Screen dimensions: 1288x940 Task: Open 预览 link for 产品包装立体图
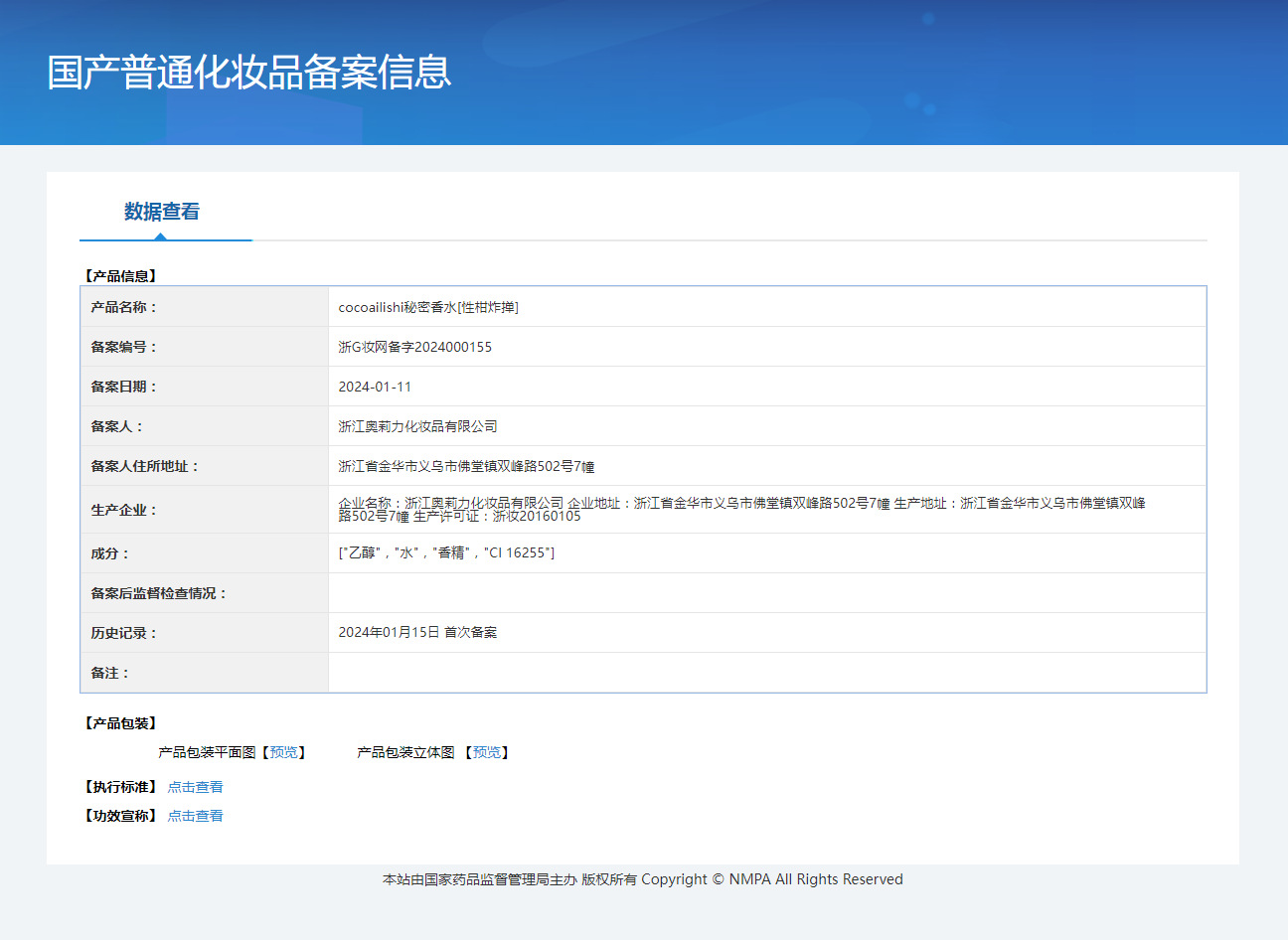click(487, 752)
